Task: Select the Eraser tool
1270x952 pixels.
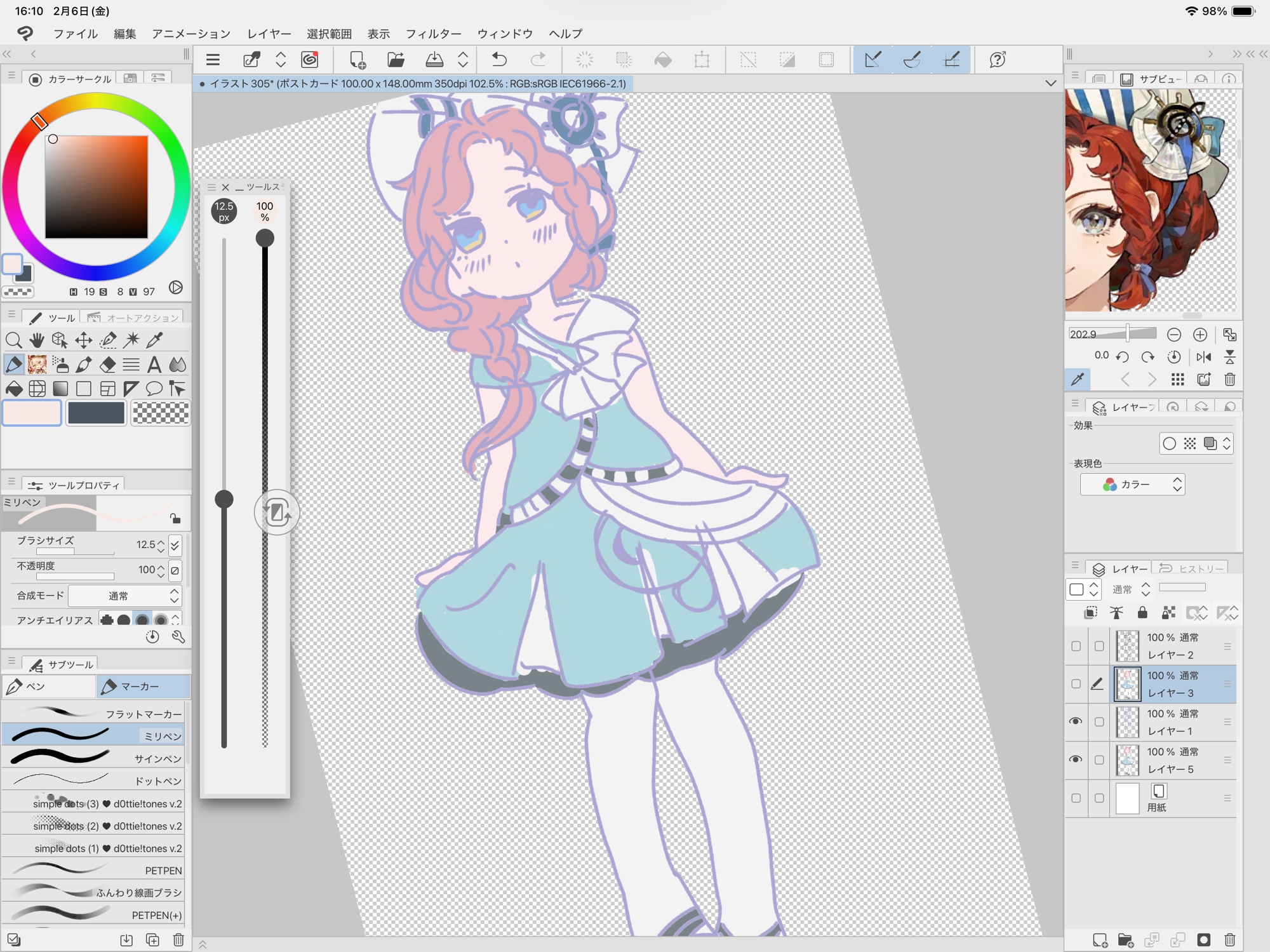Action: [107, 365]
